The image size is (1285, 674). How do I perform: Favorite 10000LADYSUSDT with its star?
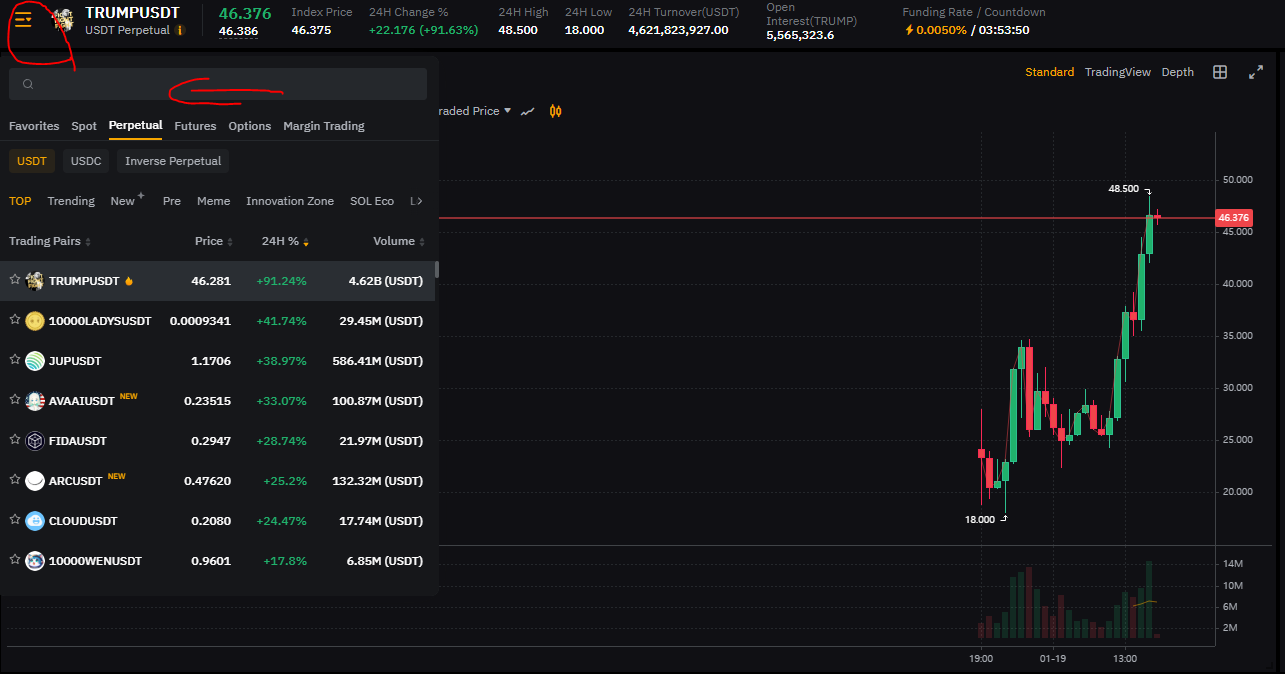[15, 320]
